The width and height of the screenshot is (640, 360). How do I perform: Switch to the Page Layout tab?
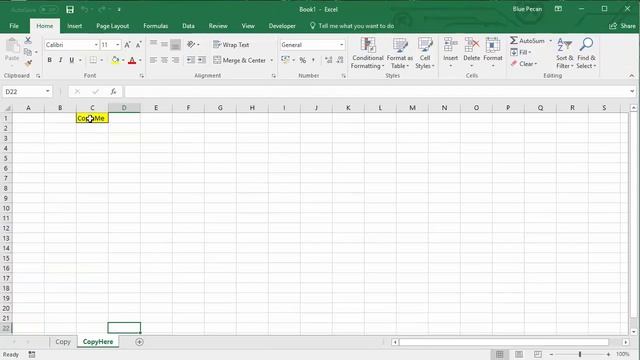[113, 26]
